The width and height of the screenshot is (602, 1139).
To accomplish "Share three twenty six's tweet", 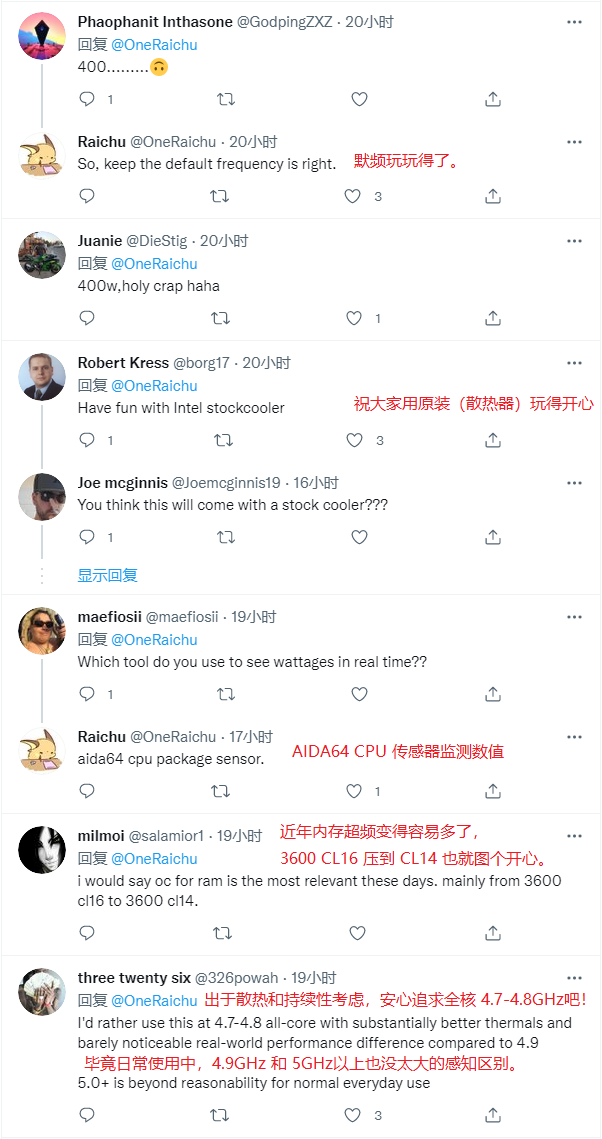I will pos(492,1114).
